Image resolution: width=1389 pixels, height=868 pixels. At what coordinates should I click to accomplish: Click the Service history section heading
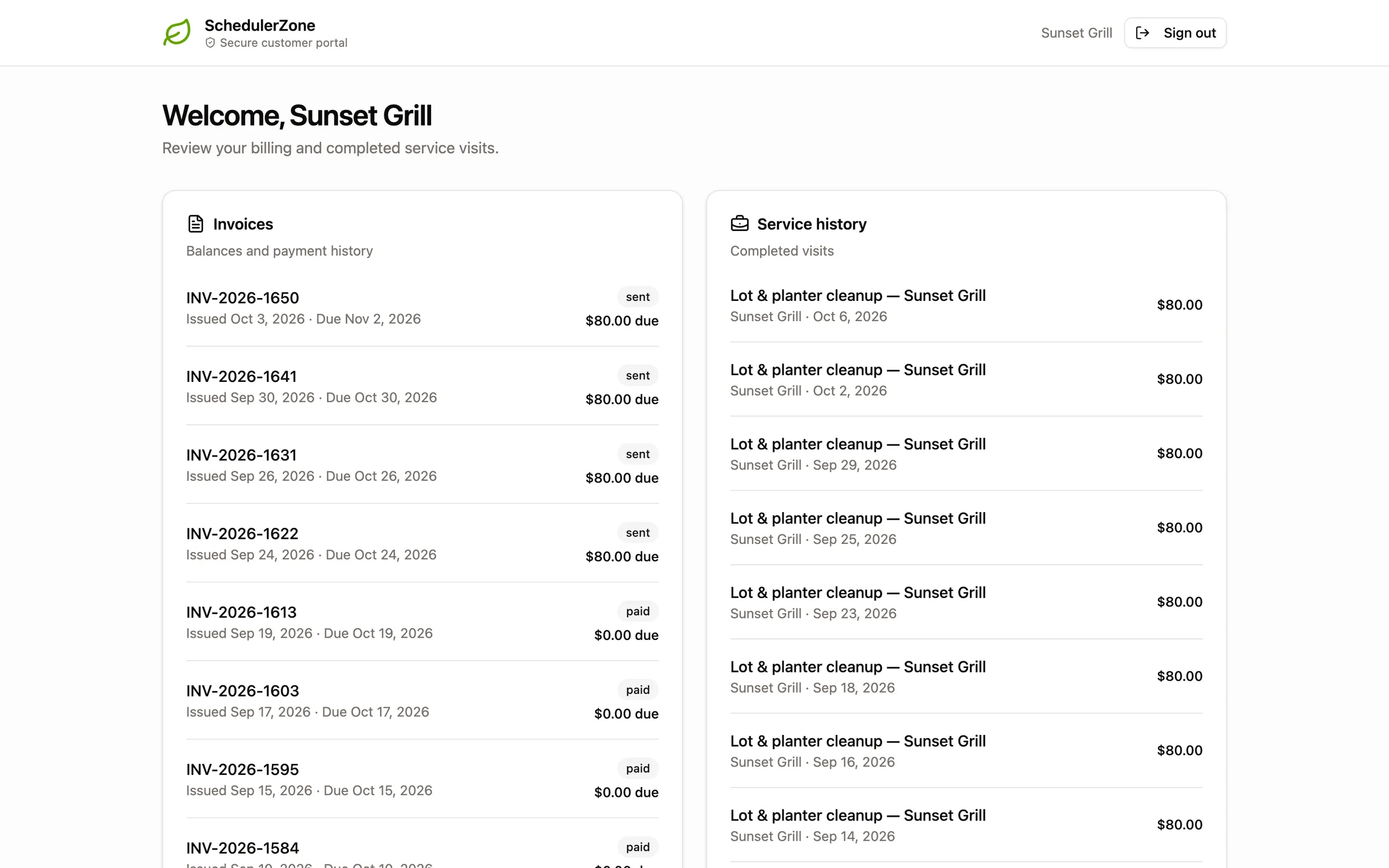pyautogui.click(x=811, y=224)
